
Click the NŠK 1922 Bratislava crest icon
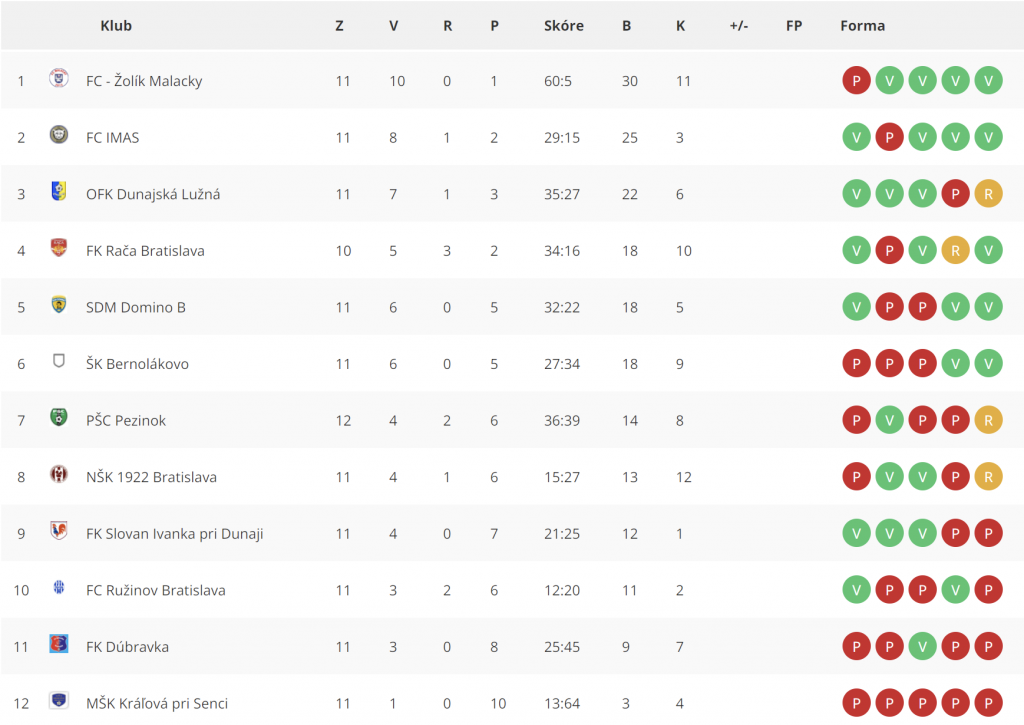(59, 474)
